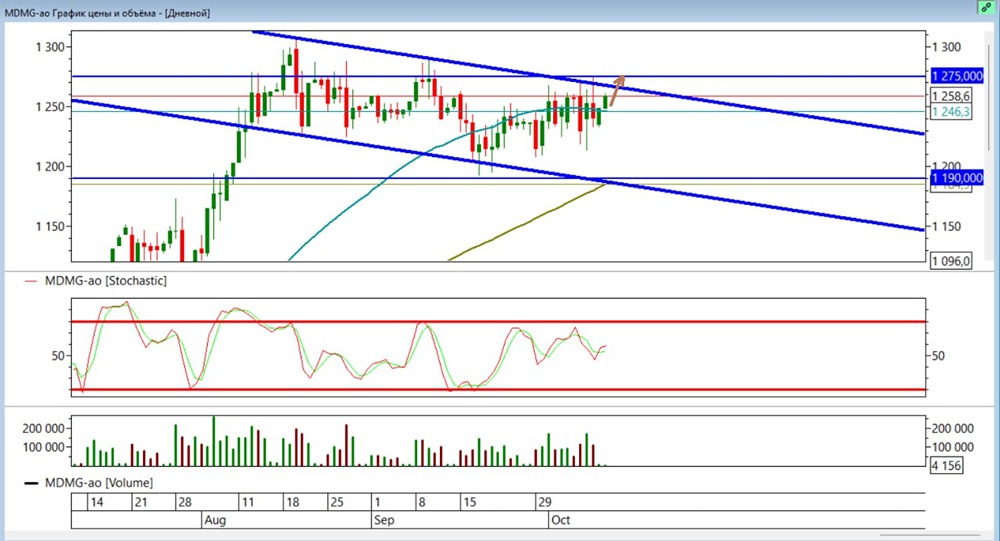
Task: Click date 18 on the time axis
Action: 292,502
